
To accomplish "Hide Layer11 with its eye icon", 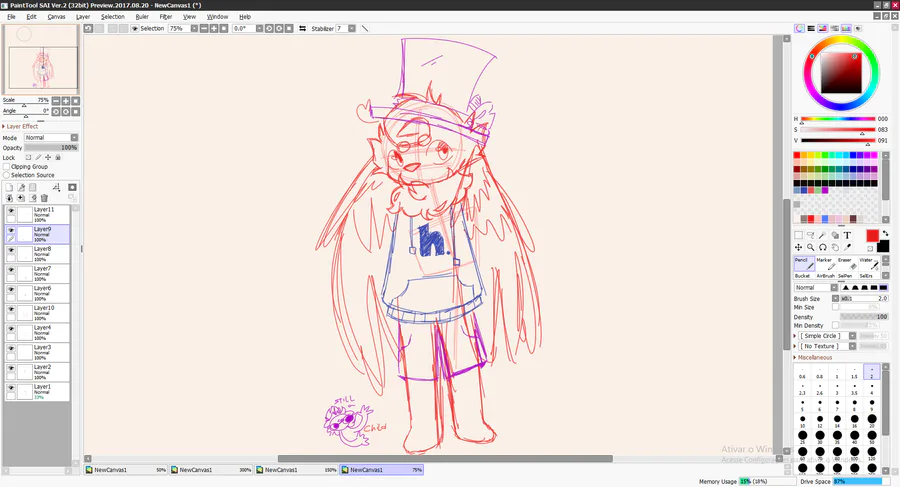I will coord(11,210).
